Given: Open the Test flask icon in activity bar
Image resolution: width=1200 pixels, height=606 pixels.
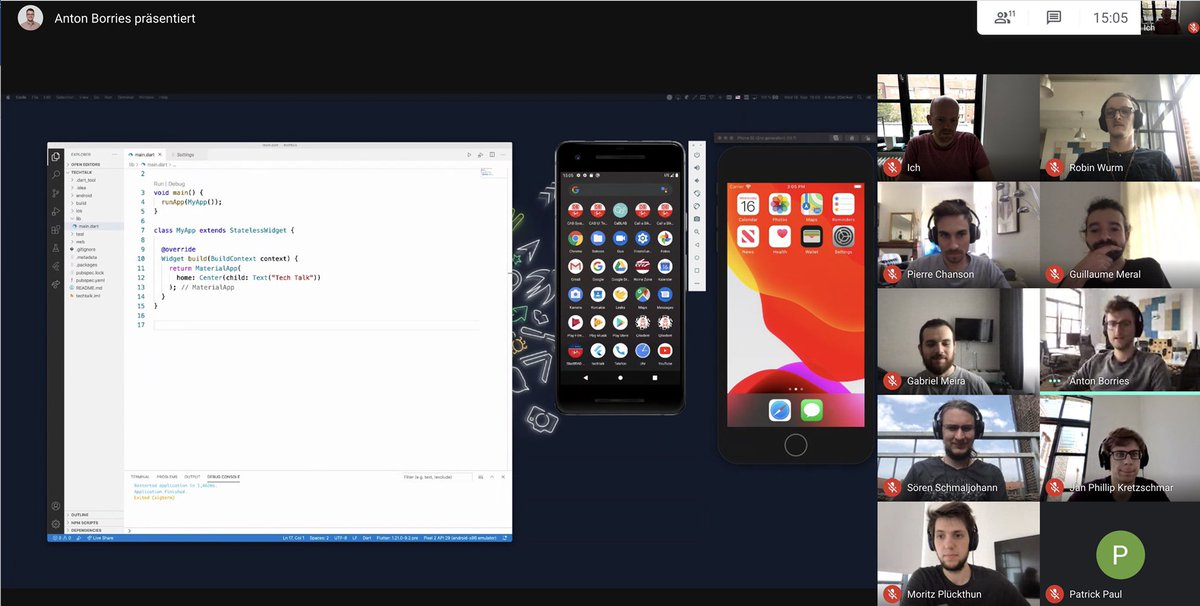Looking at the screenshot, I should [55, 248].
